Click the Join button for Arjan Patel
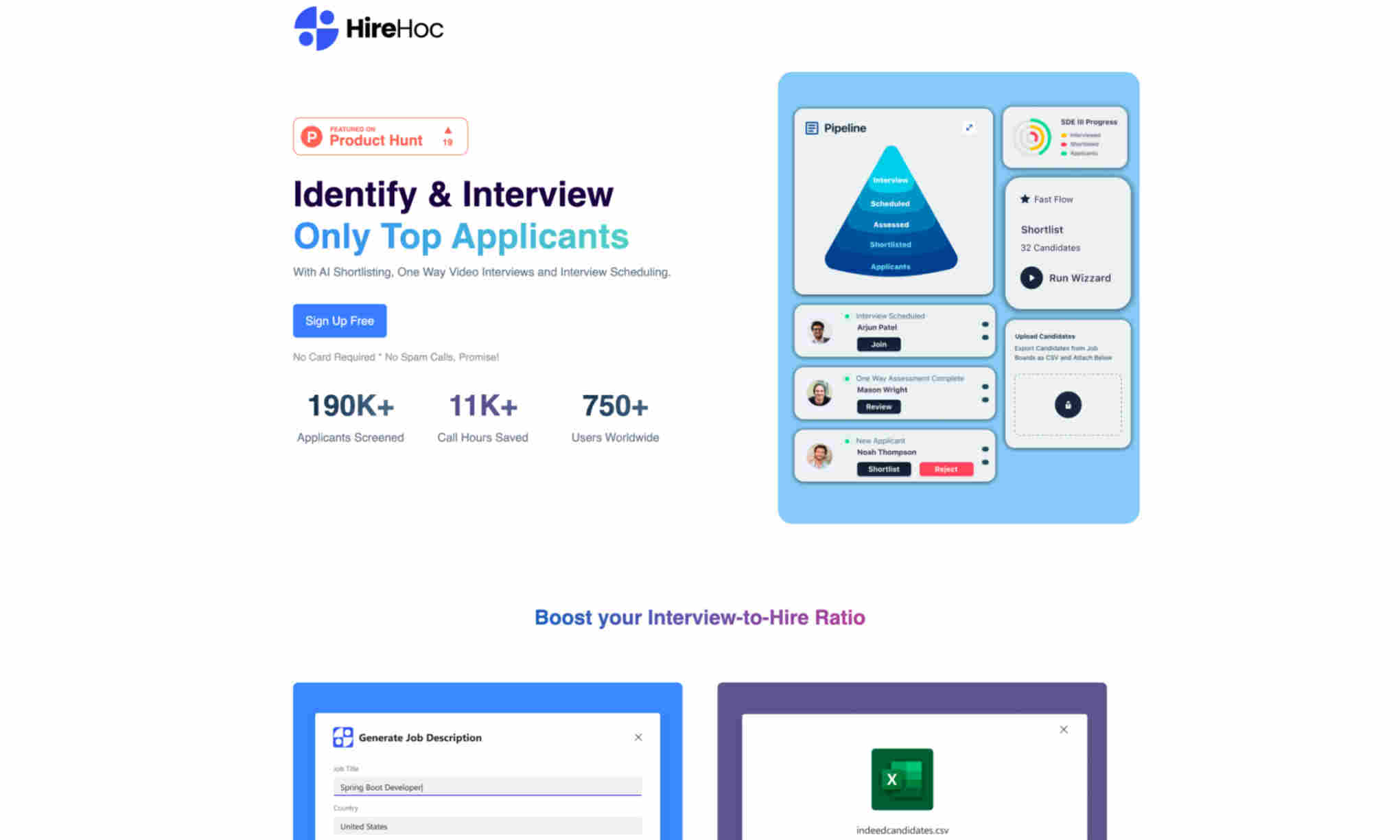Screen dimensions: 1400x840 [x=879, y=345]
